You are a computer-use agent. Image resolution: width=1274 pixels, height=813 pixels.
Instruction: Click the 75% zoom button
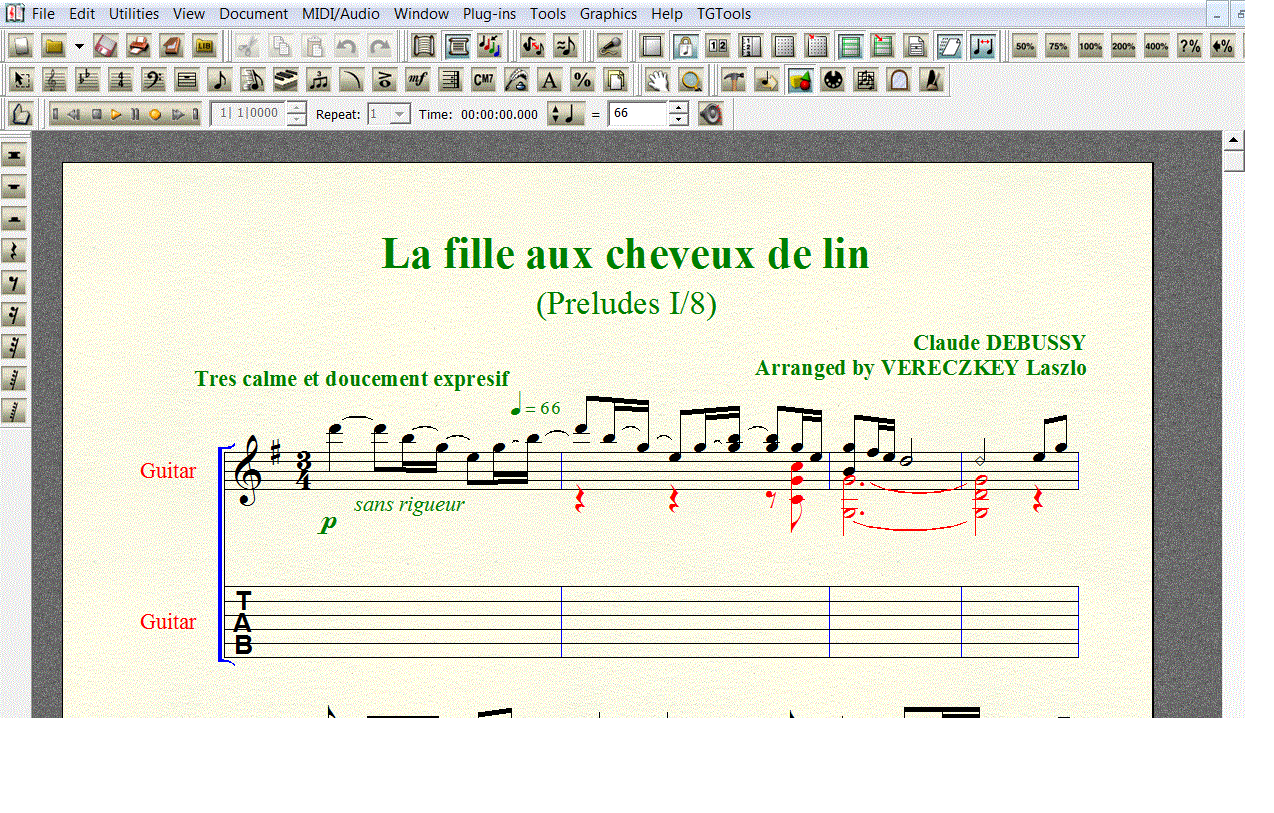[x=1058, y=46]
